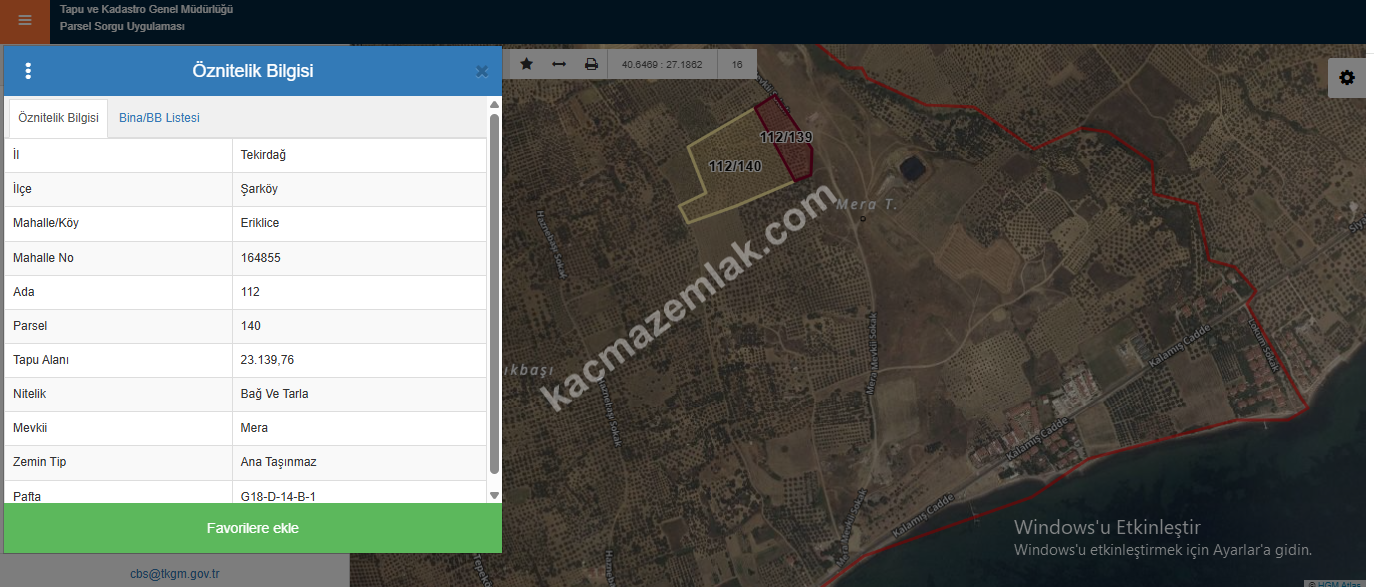
Task: Open the hamburger main menu
Action: pos(25,21)
